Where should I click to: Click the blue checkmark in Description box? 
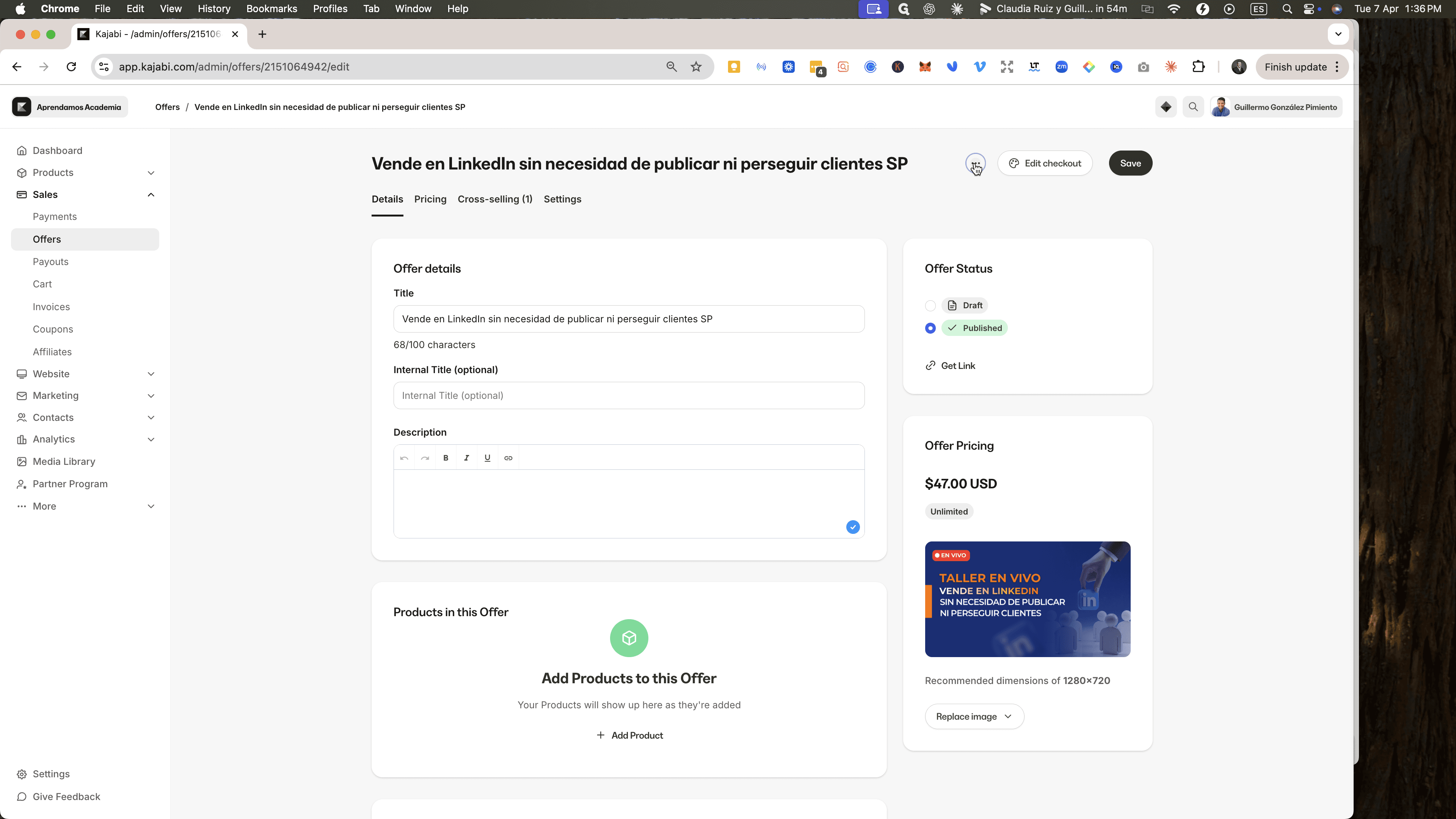click(x=853, y=527)
